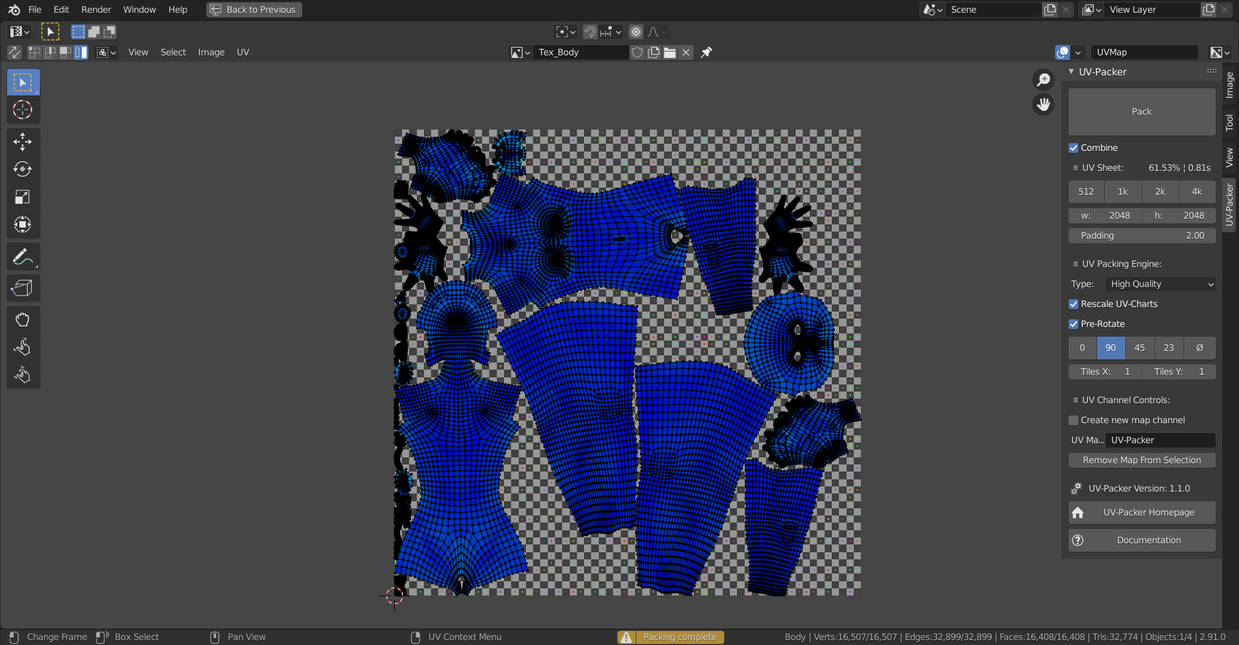Toggle the Combine checkbox
Viewport: 1239px width, 645px height.
pos(1074,148)
